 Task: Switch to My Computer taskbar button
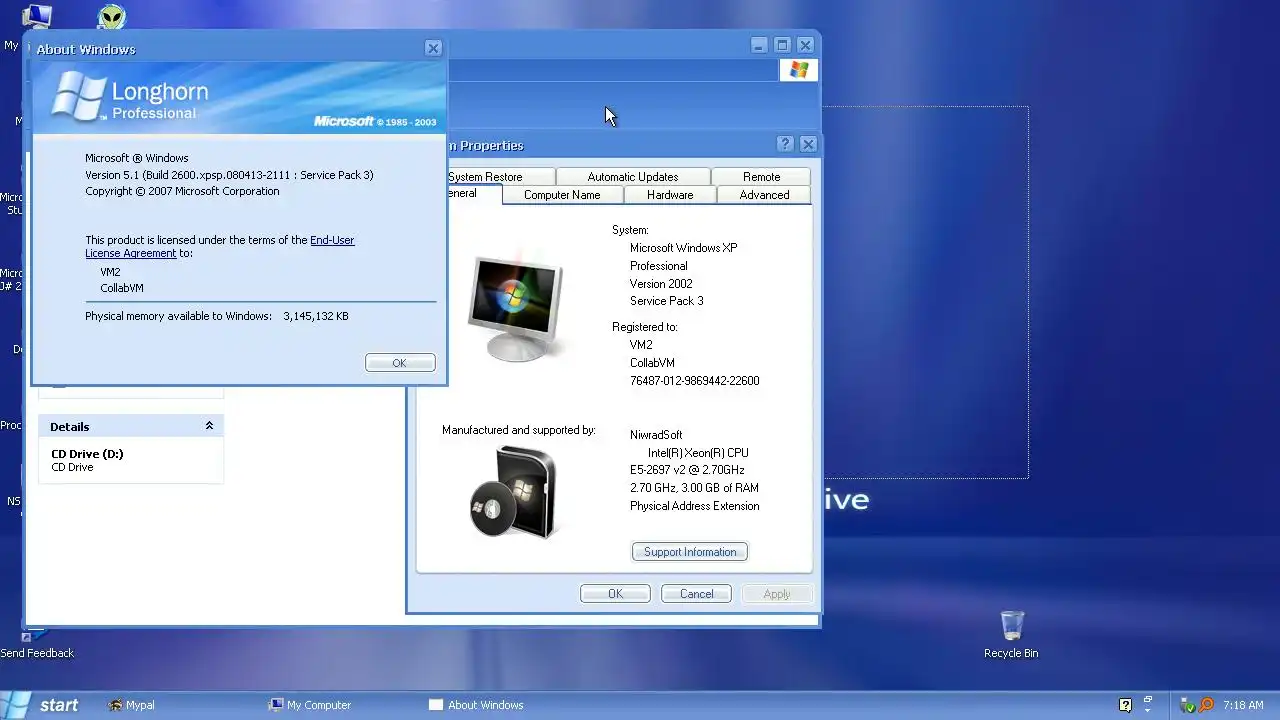click(311, 705)
